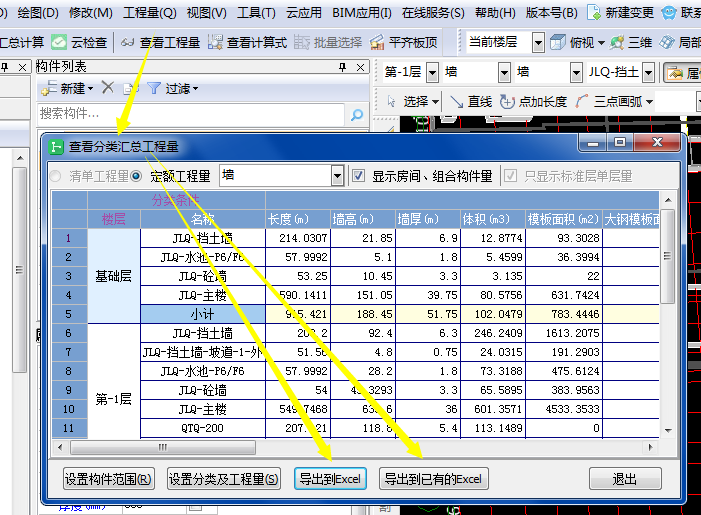Expand the 过滤 dropdown arrow
701x515 pixels.
pyautogui.click(x=195, y=89)
